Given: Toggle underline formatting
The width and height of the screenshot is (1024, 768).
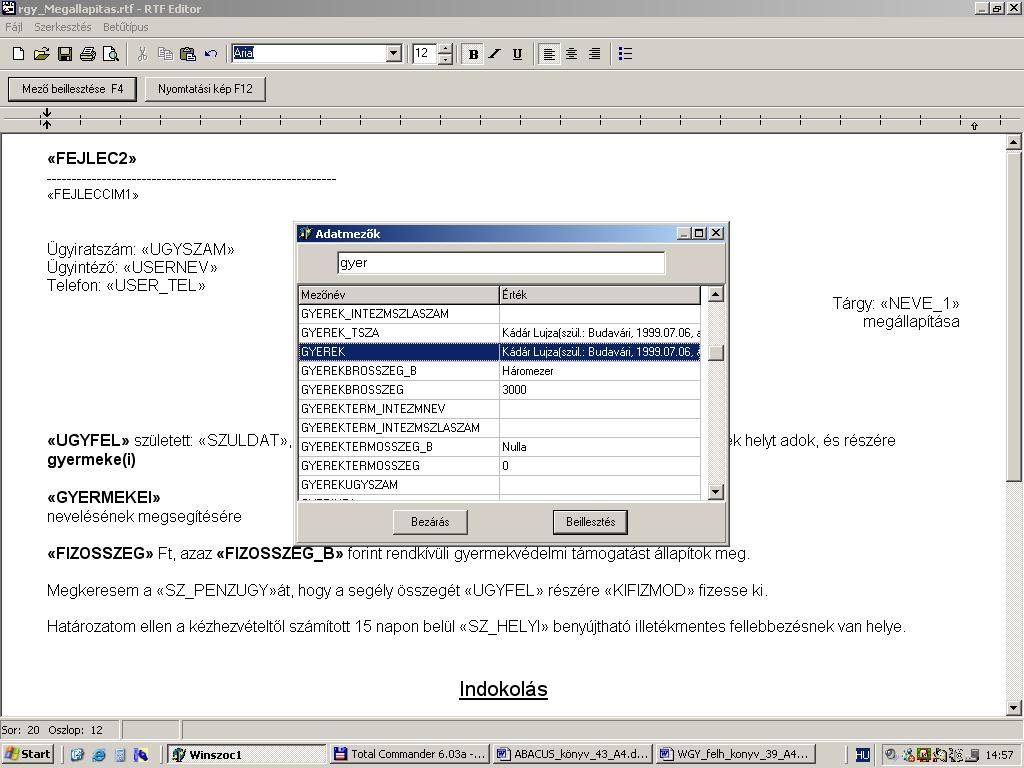Looking at the screenshot, I should pyautogui.click(x=517, y=54).
